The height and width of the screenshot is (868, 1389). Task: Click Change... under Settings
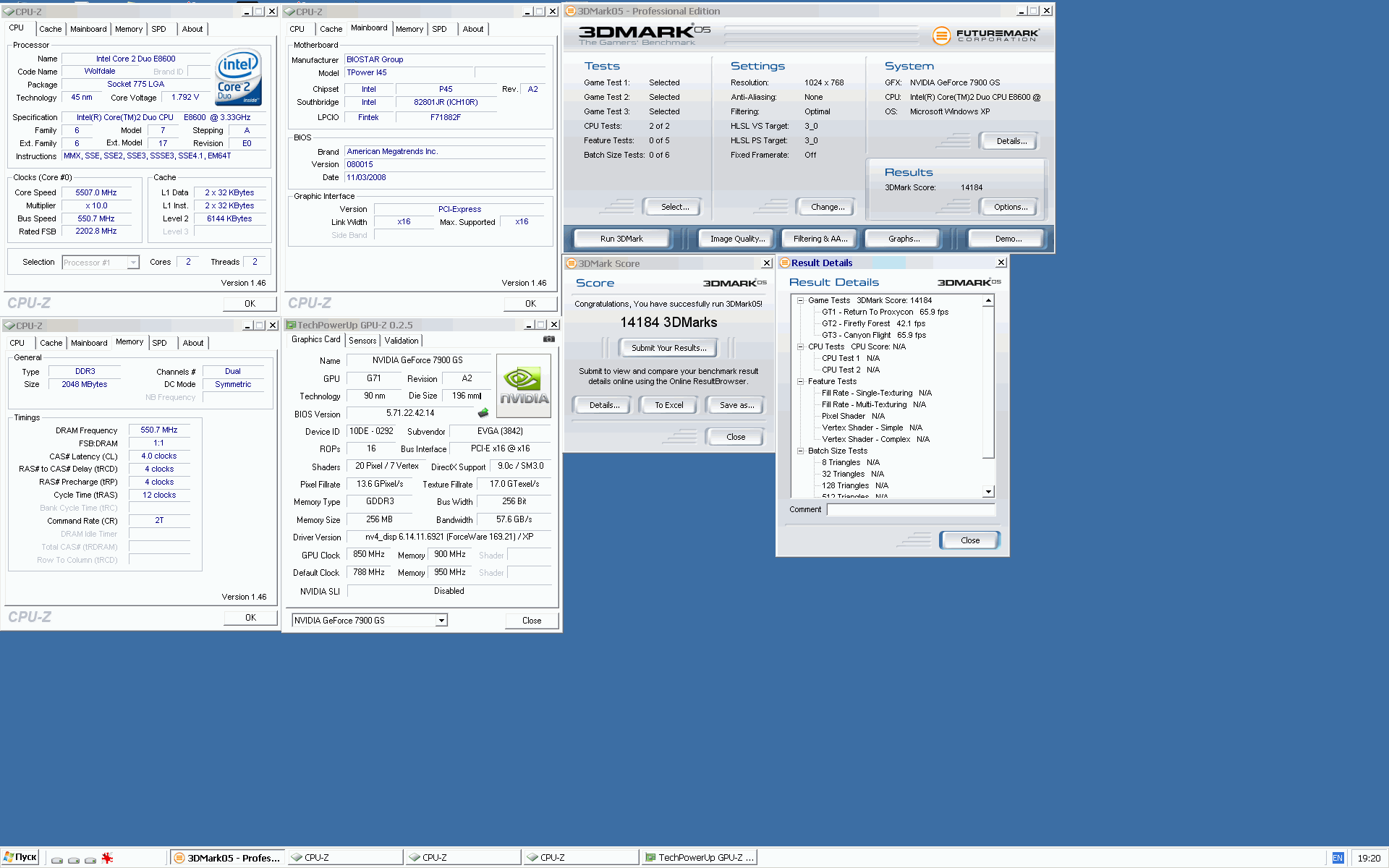pos(828,207)
